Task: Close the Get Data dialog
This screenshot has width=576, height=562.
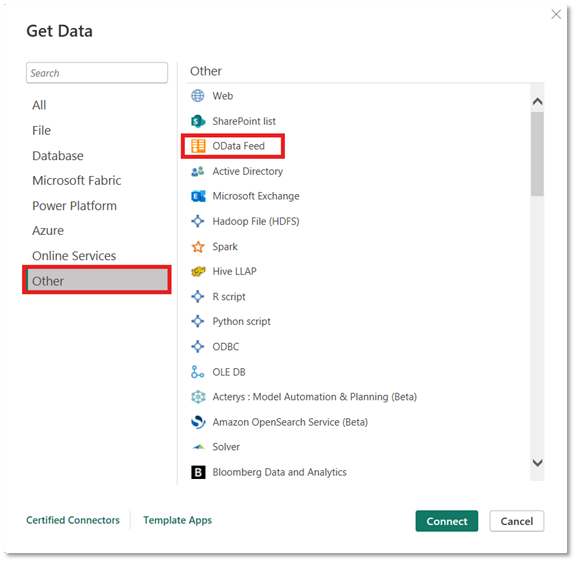Action: pyautogui.click(x=556, y=14)
